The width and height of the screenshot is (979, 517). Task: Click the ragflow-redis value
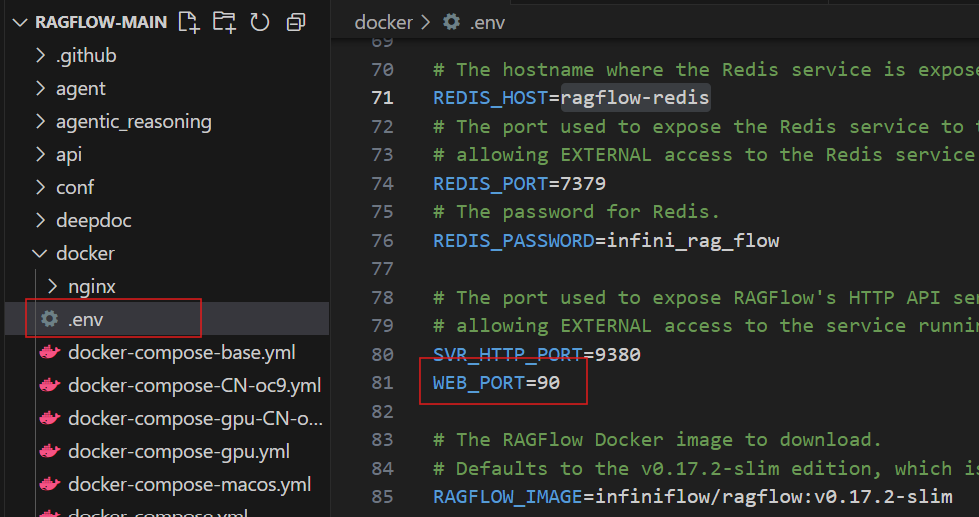(x=635, y=98)
